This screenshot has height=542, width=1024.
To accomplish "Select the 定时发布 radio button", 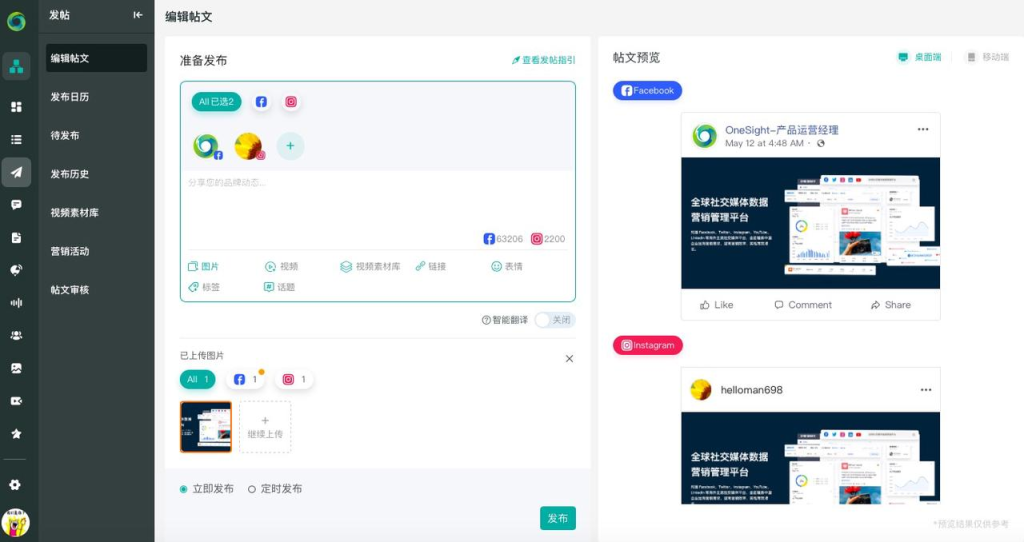I will pyautogui.click(x=252, y=489).
